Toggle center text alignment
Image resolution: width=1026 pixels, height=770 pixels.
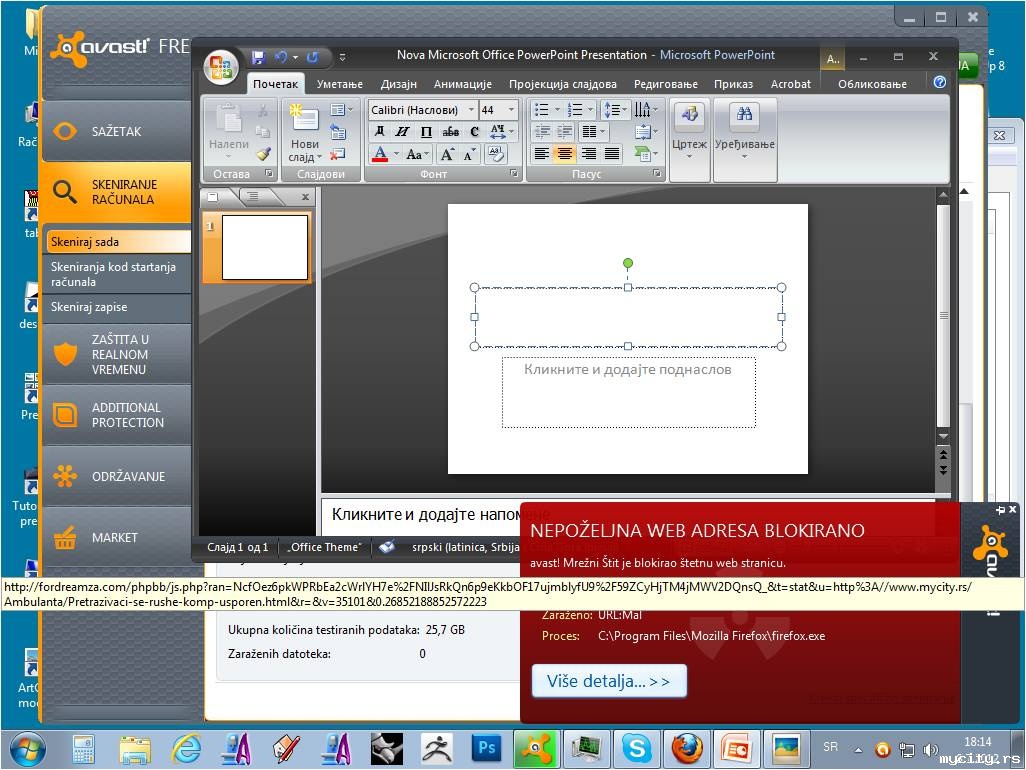click(564, 154)
